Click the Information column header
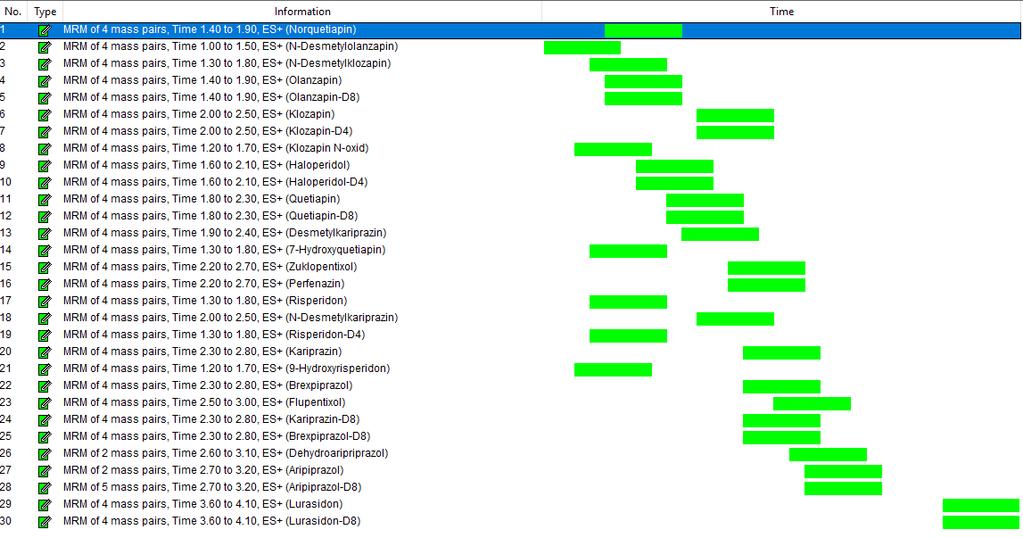 click(302, 11)
